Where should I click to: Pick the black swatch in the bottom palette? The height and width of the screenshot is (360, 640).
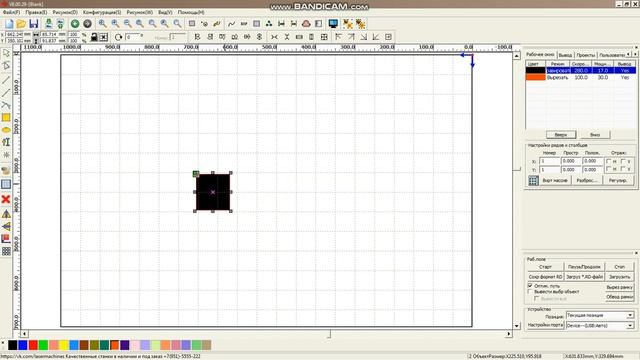[13, 345]
